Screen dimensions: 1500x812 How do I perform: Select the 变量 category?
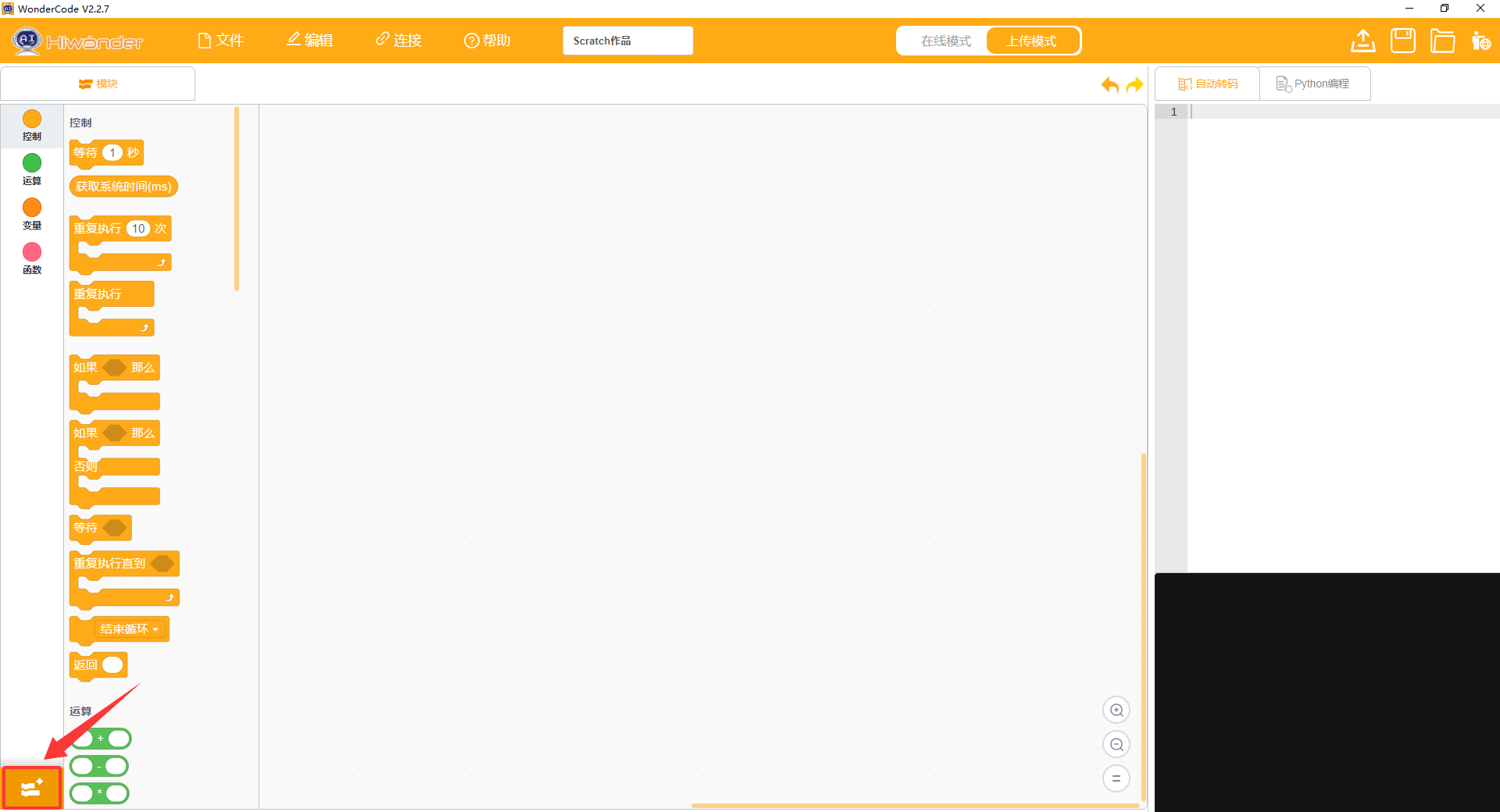point(32,215)
